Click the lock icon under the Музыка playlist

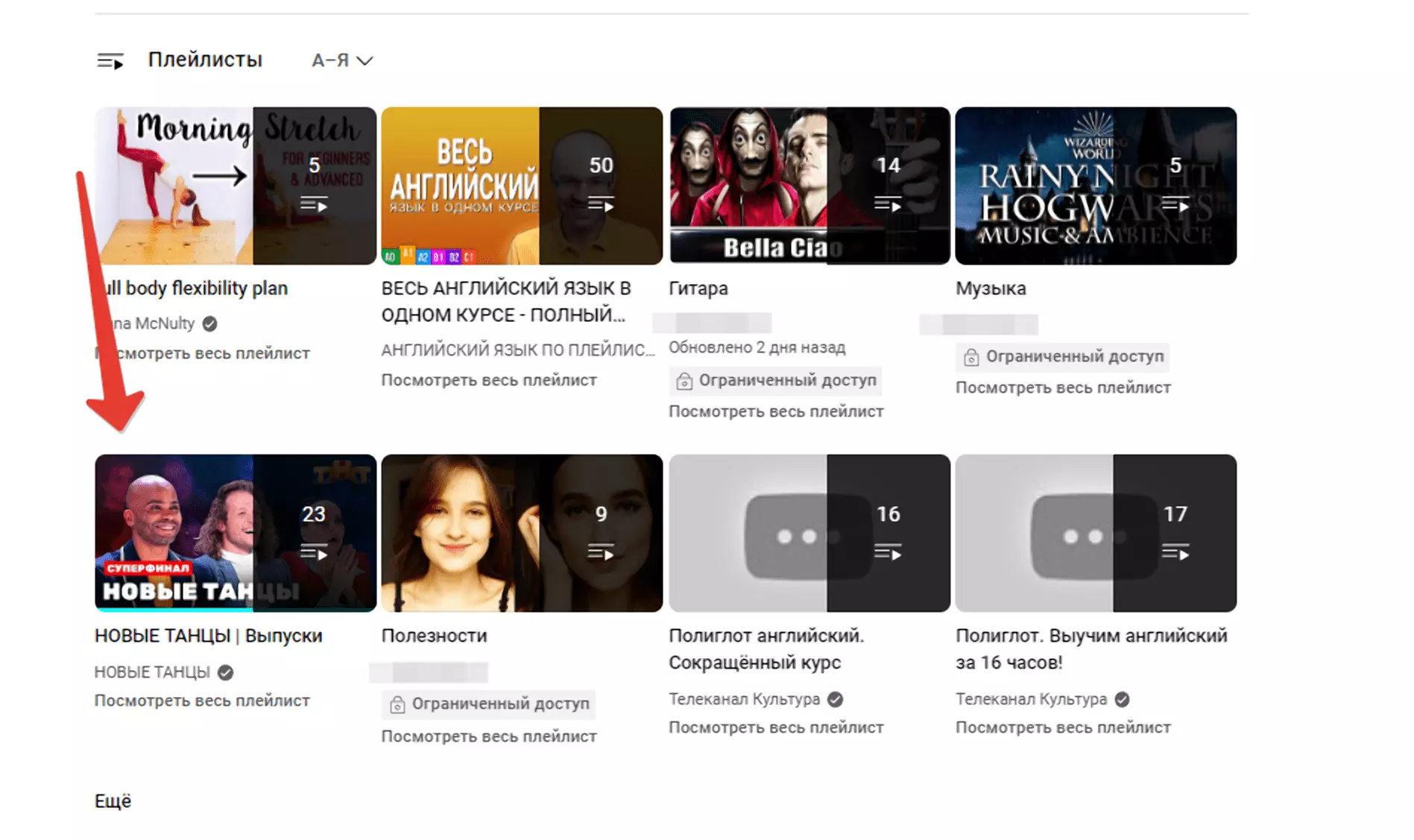[x=970, y=358]
